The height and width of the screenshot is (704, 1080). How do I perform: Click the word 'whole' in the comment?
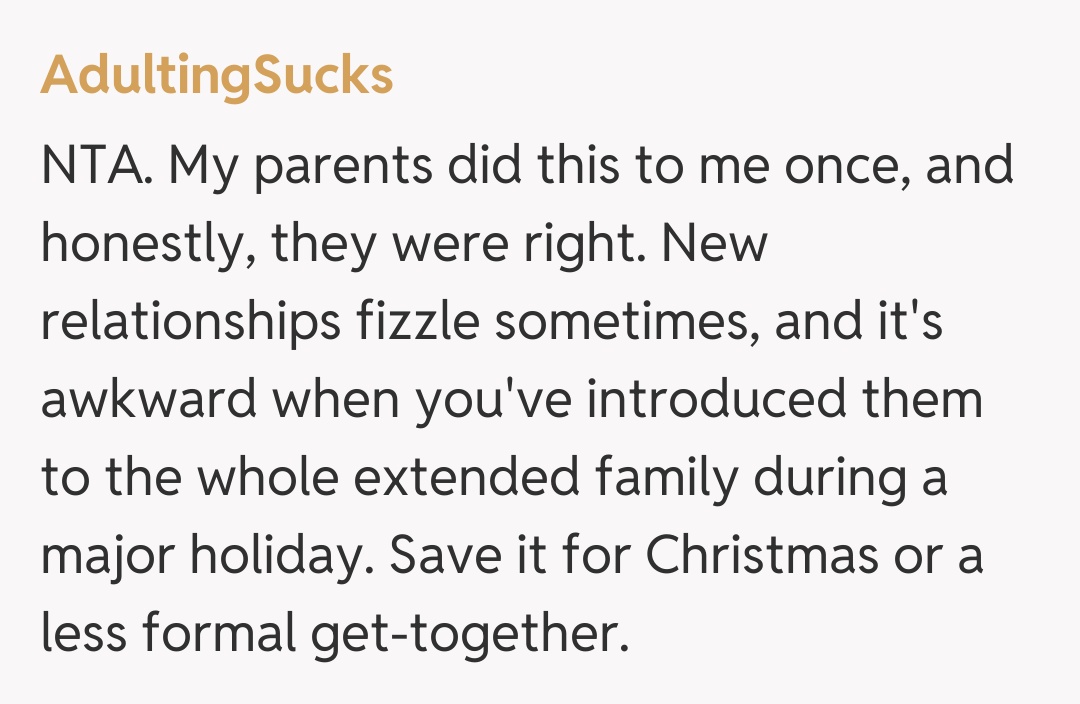click(268, 480)
